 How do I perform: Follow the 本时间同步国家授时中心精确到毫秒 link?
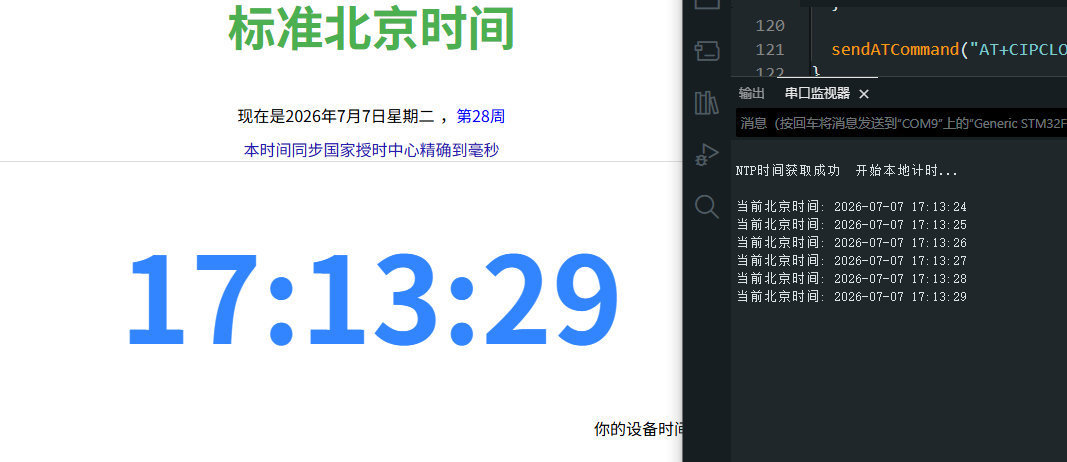click(372, 150)
